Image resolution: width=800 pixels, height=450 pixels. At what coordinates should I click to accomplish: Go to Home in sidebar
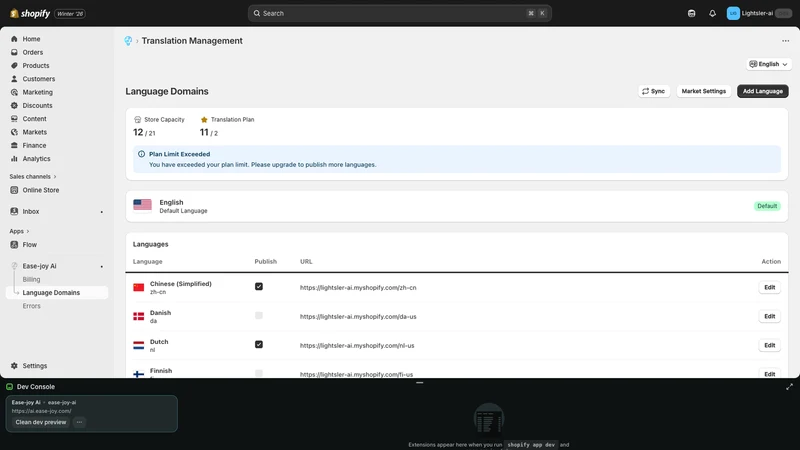tap(31, 39)
